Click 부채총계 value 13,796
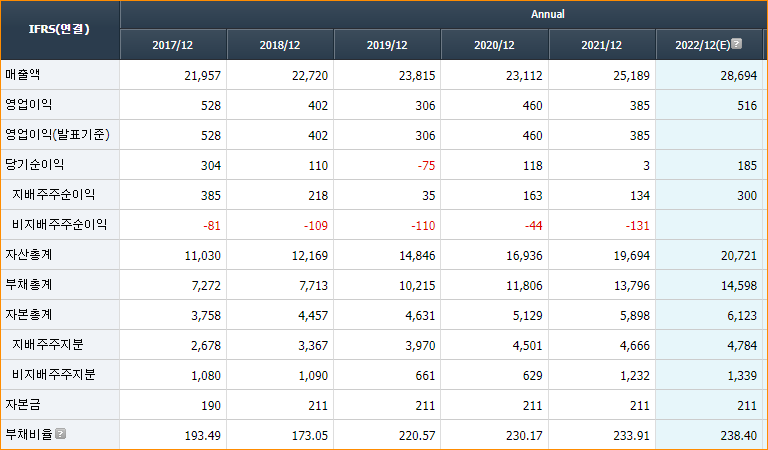 tap(631, 286)
